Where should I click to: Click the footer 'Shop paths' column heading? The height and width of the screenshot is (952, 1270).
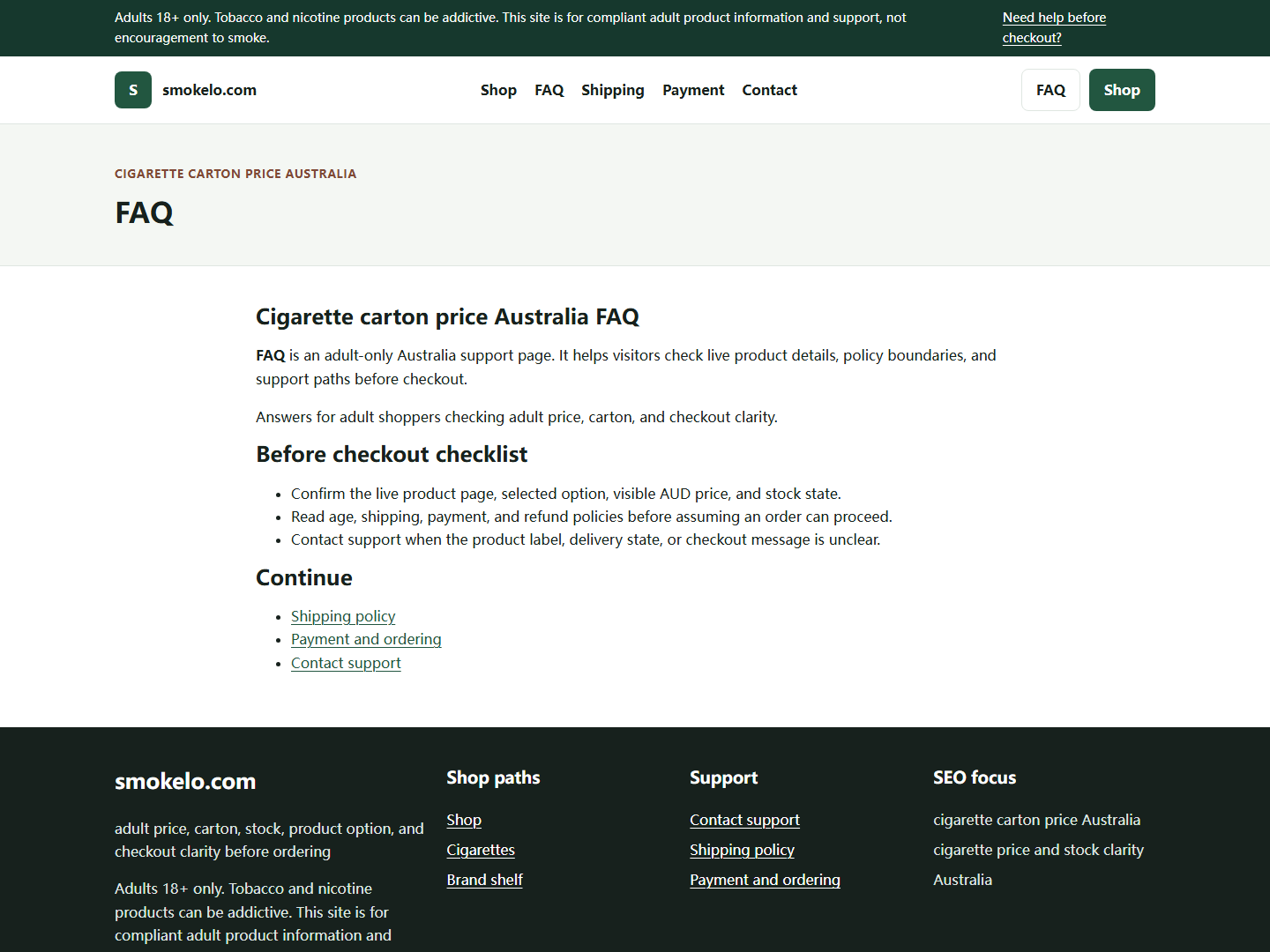point(493,777)
